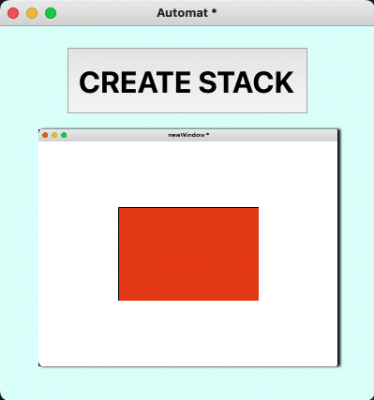Click dark right shadow edge of newWindow preview

click(x=339, y=248)
